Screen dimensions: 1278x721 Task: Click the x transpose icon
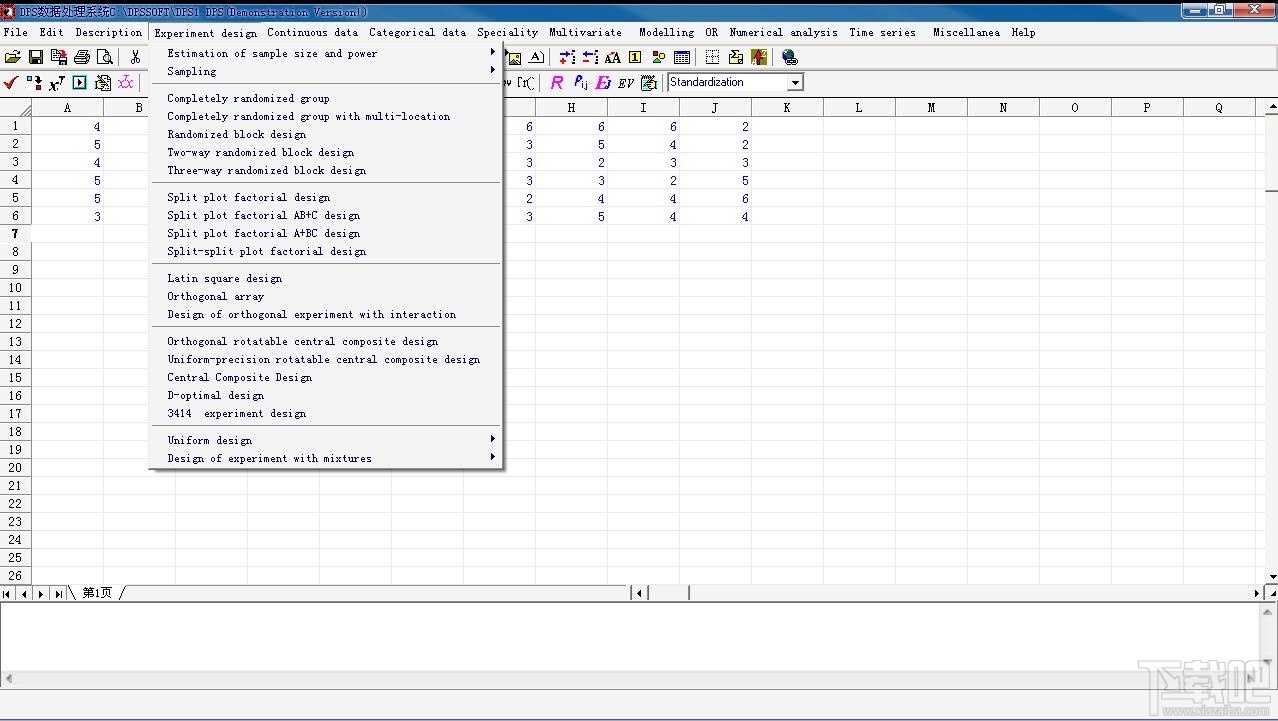coord(57,83)
